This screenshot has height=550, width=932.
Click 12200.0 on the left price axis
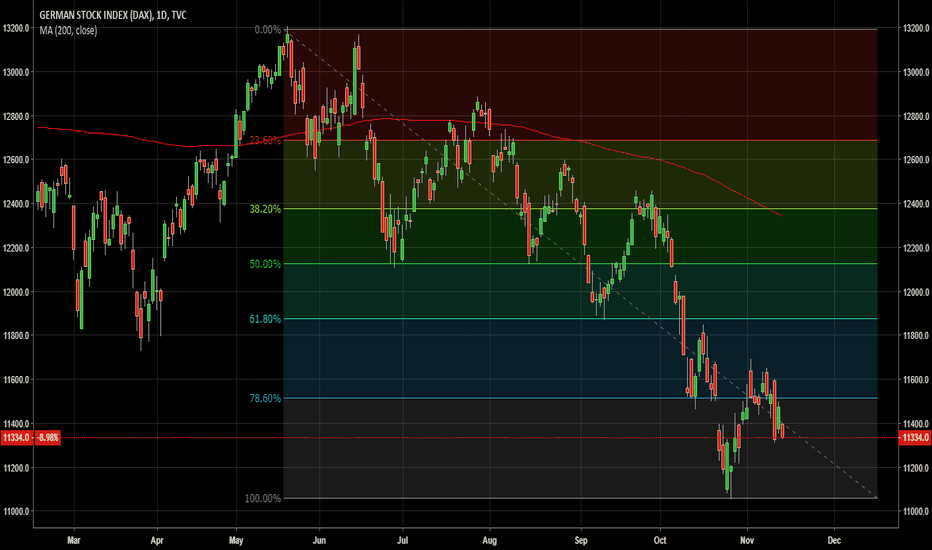coord(16,248)
